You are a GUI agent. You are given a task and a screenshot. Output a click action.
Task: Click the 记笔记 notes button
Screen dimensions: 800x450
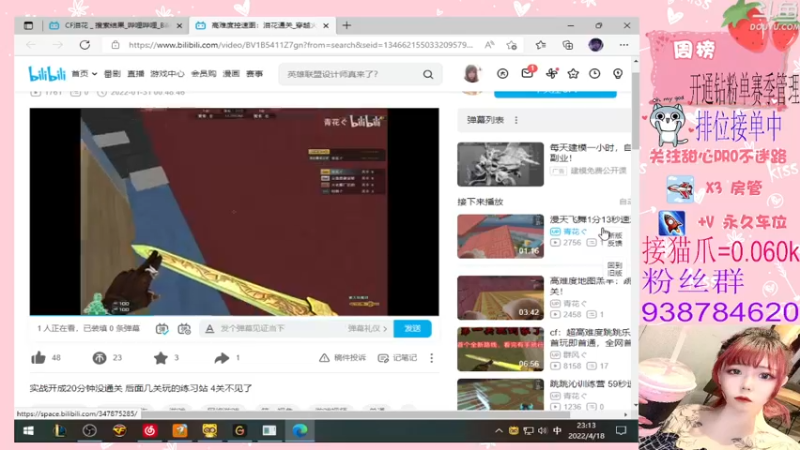397,358
